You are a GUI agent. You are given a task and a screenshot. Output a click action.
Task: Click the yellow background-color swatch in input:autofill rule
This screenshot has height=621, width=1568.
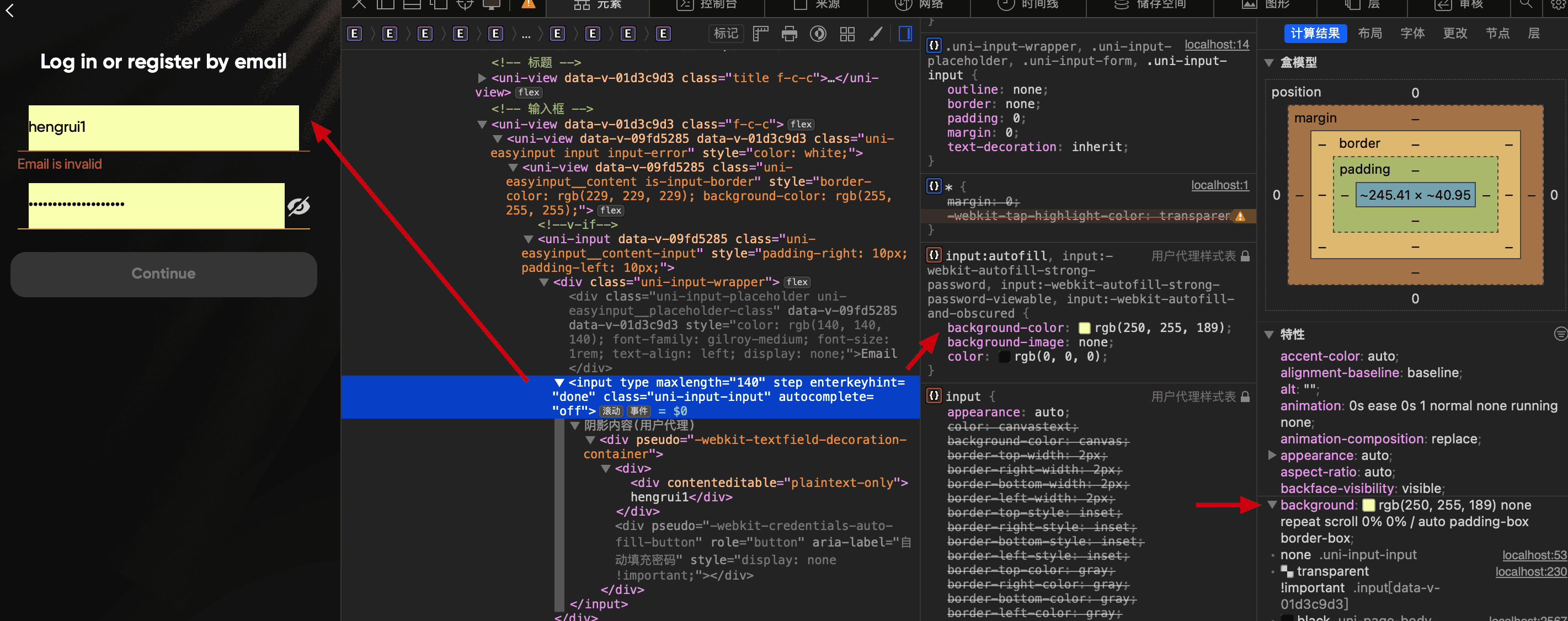1084,329
